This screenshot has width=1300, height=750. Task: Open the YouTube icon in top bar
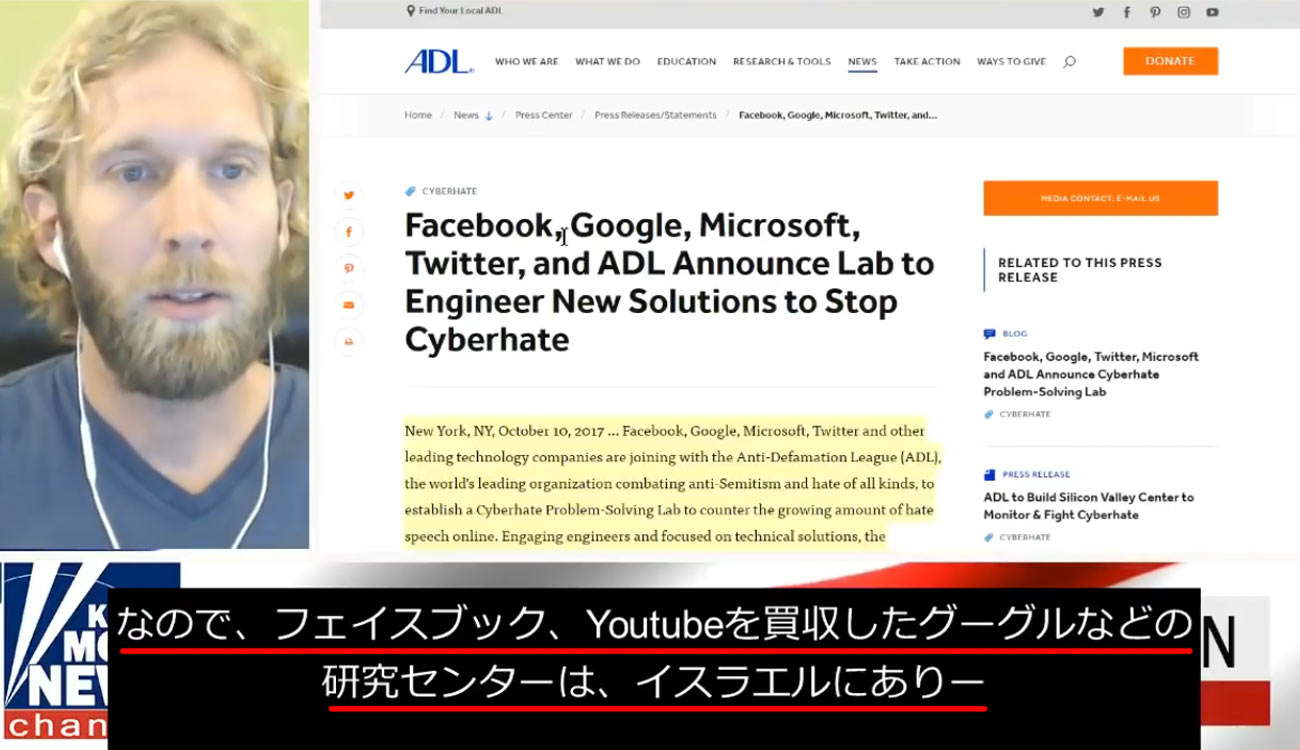[1212, 12]
